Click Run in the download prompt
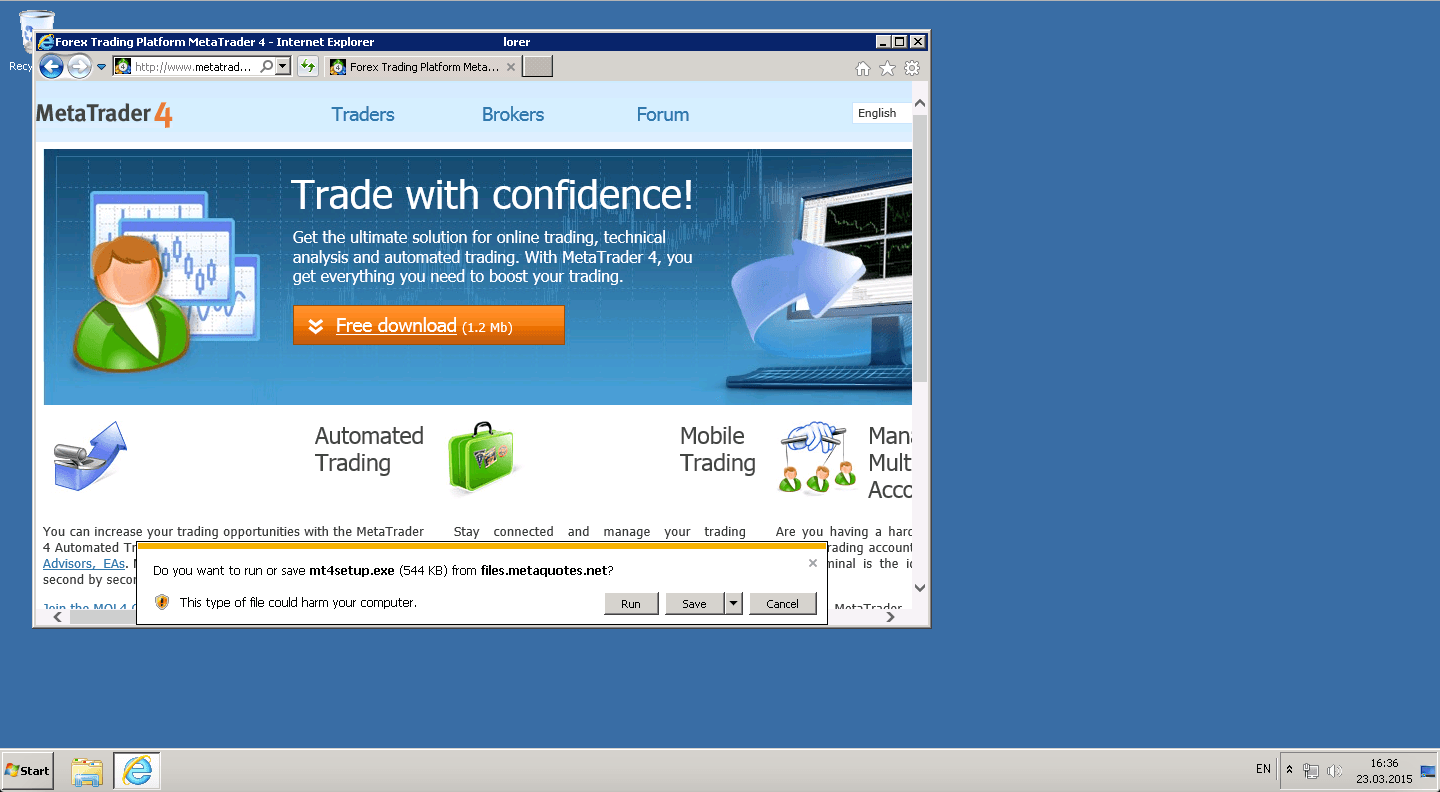This screenshot has height=792, width=1440. pyautogui.click(x=631, y=603)
